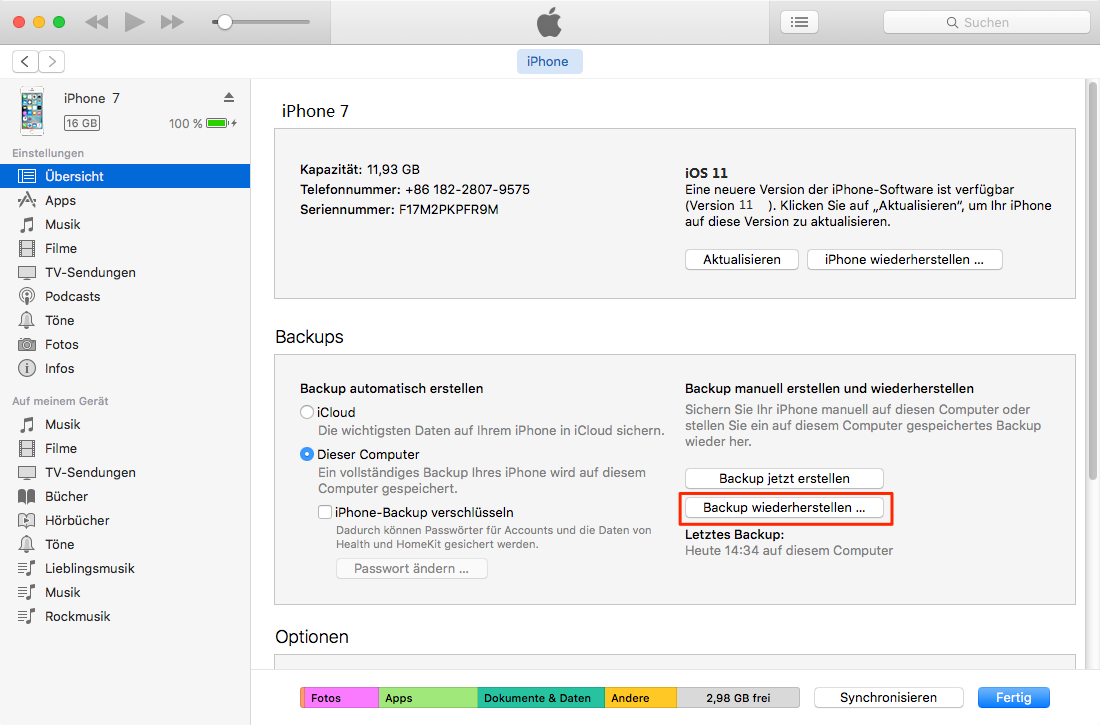Click the battery status icon
The image size is (1100, 725).
click(x=221, y=124)
